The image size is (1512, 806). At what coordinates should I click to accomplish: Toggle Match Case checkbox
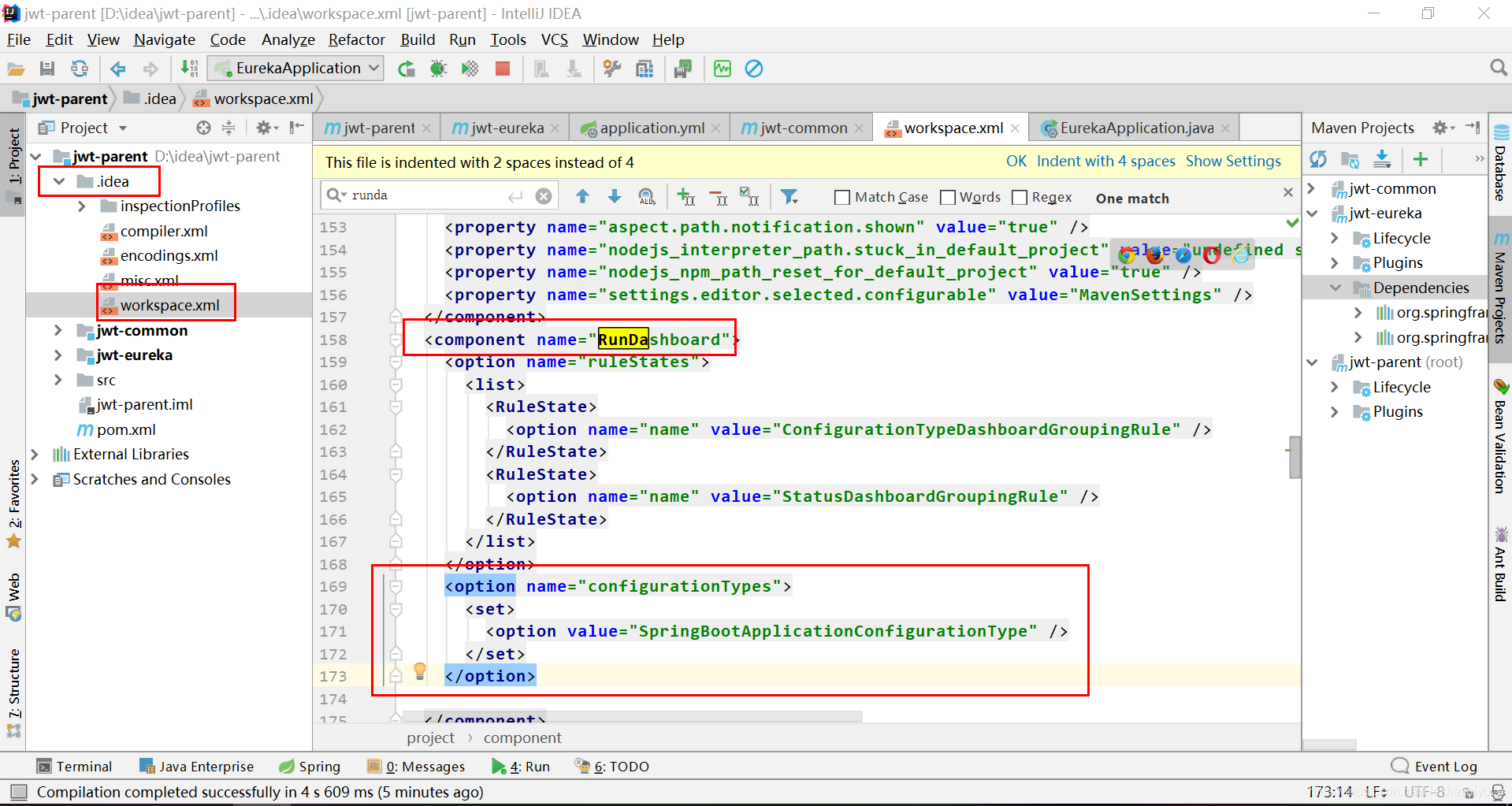[x=842, y=197]
